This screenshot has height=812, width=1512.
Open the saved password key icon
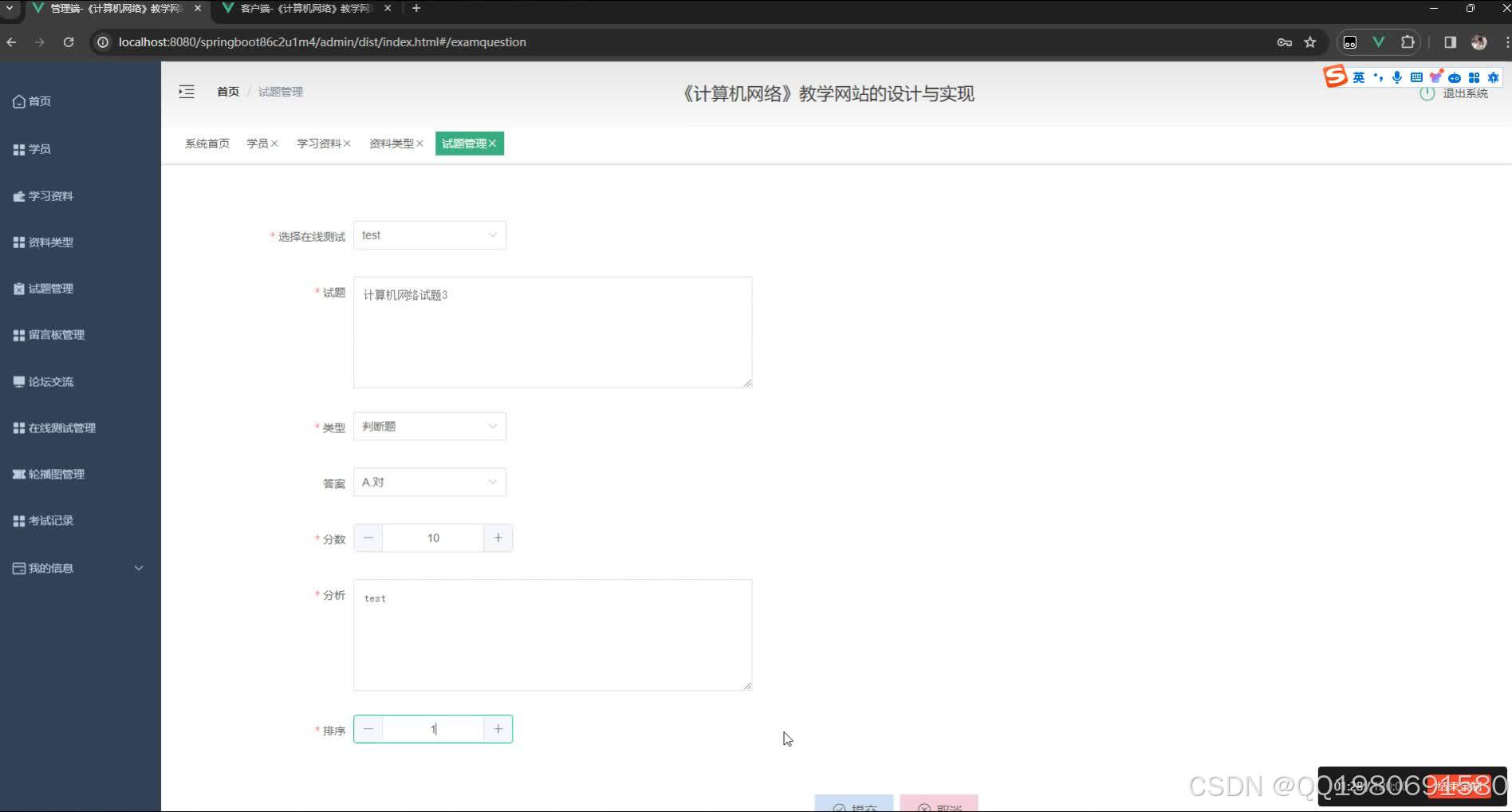pyautogui.click(x=1284, y=42)
